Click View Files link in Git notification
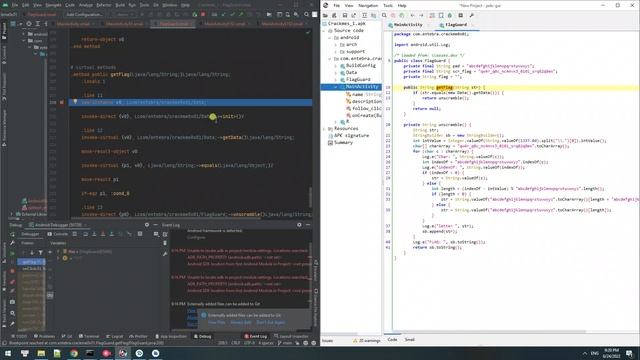Viewport: 640px width, 360px height. pos(217,322)
